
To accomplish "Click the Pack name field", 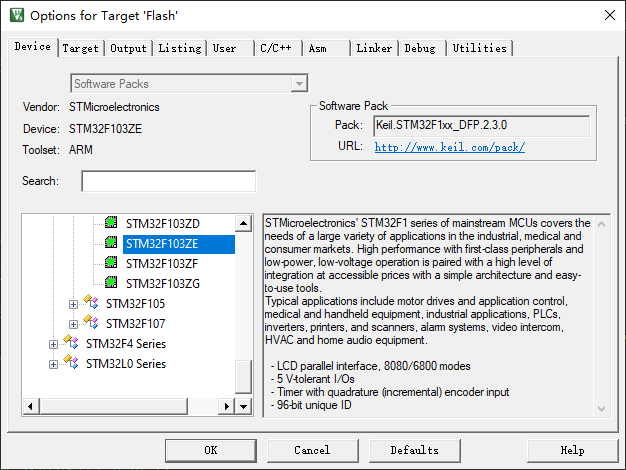I will click(481, 126).
